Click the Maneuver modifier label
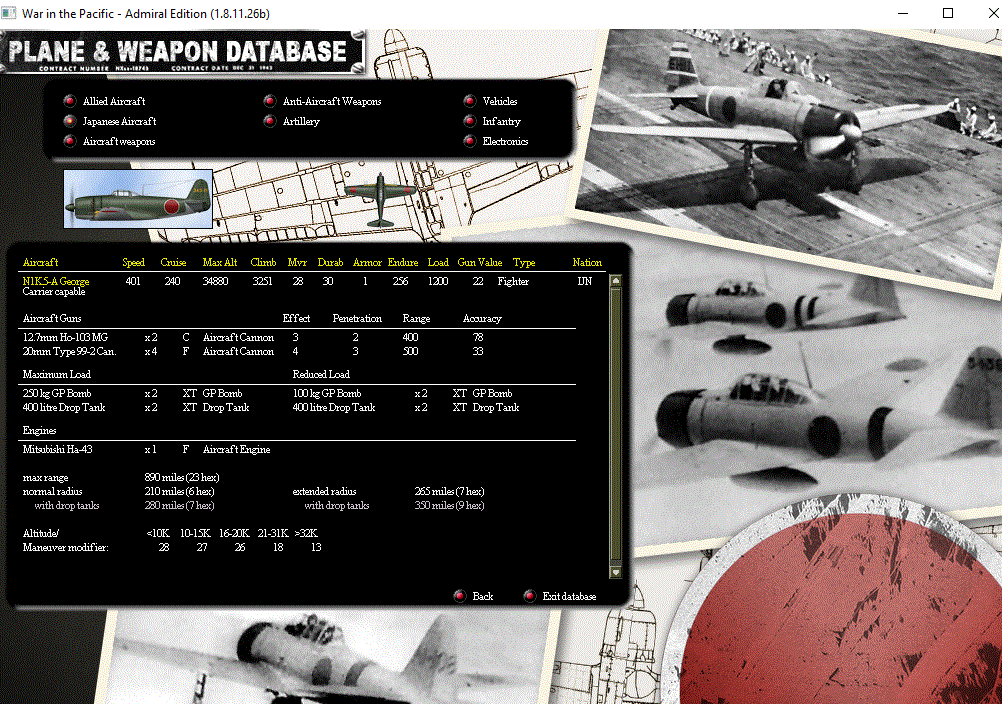This screenshot has height=704, width=1002. 65,547
